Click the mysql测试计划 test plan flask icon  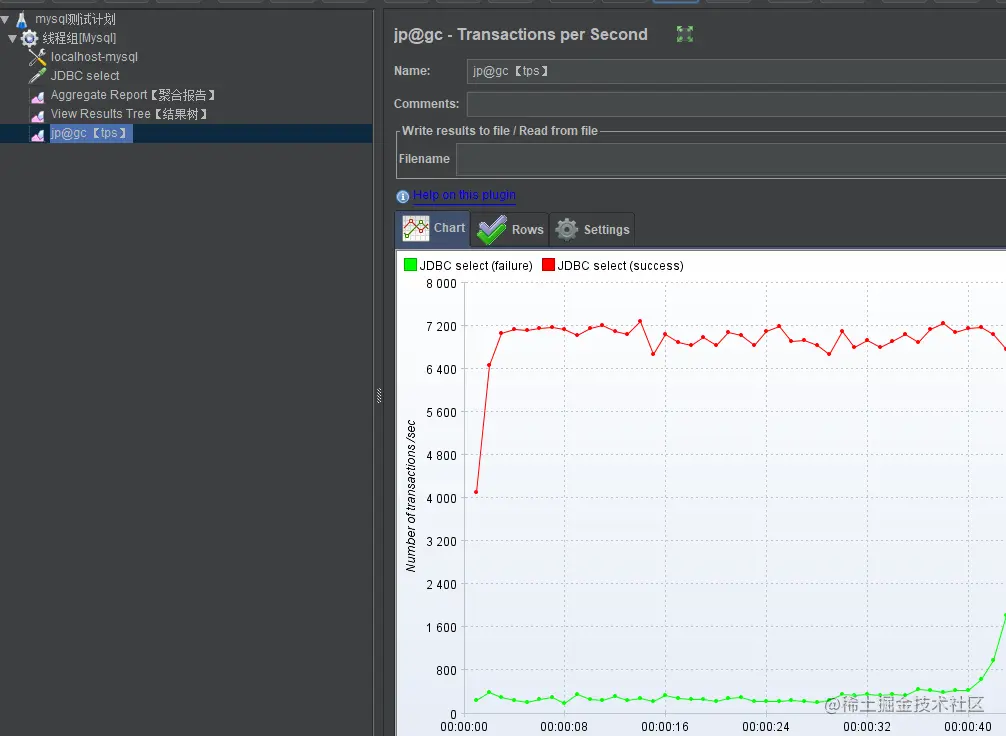pyautogui.click(x=21, y=19)
